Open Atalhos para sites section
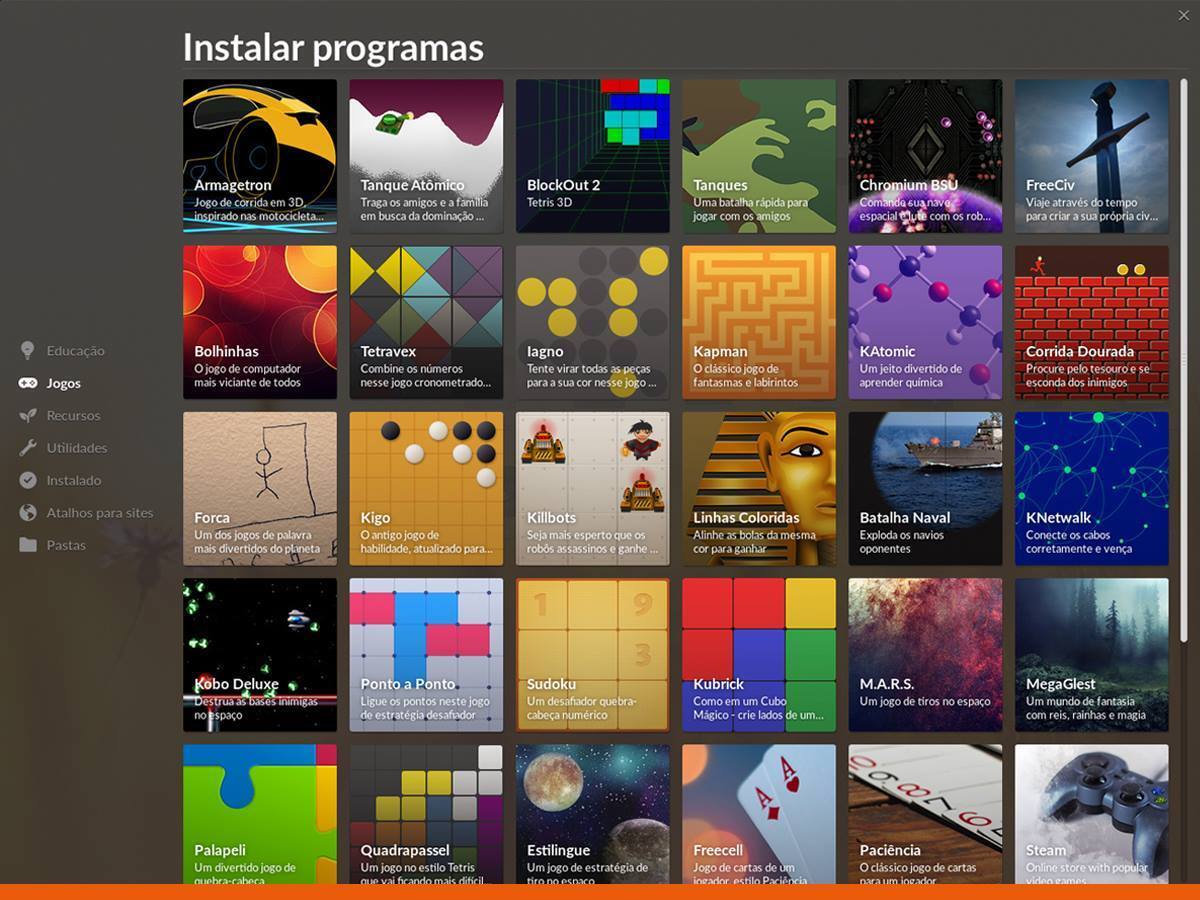The image size is (1200, 900). point(100,513)
